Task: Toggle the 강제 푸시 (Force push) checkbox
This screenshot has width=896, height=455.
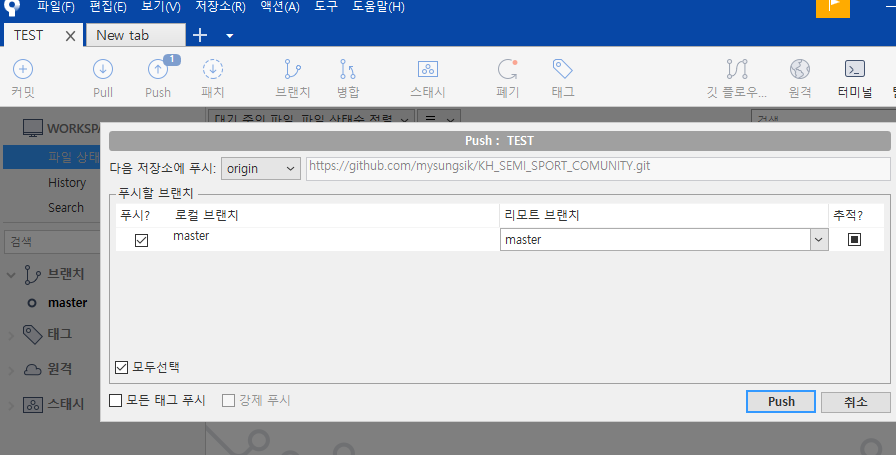Action: point(229,400)
